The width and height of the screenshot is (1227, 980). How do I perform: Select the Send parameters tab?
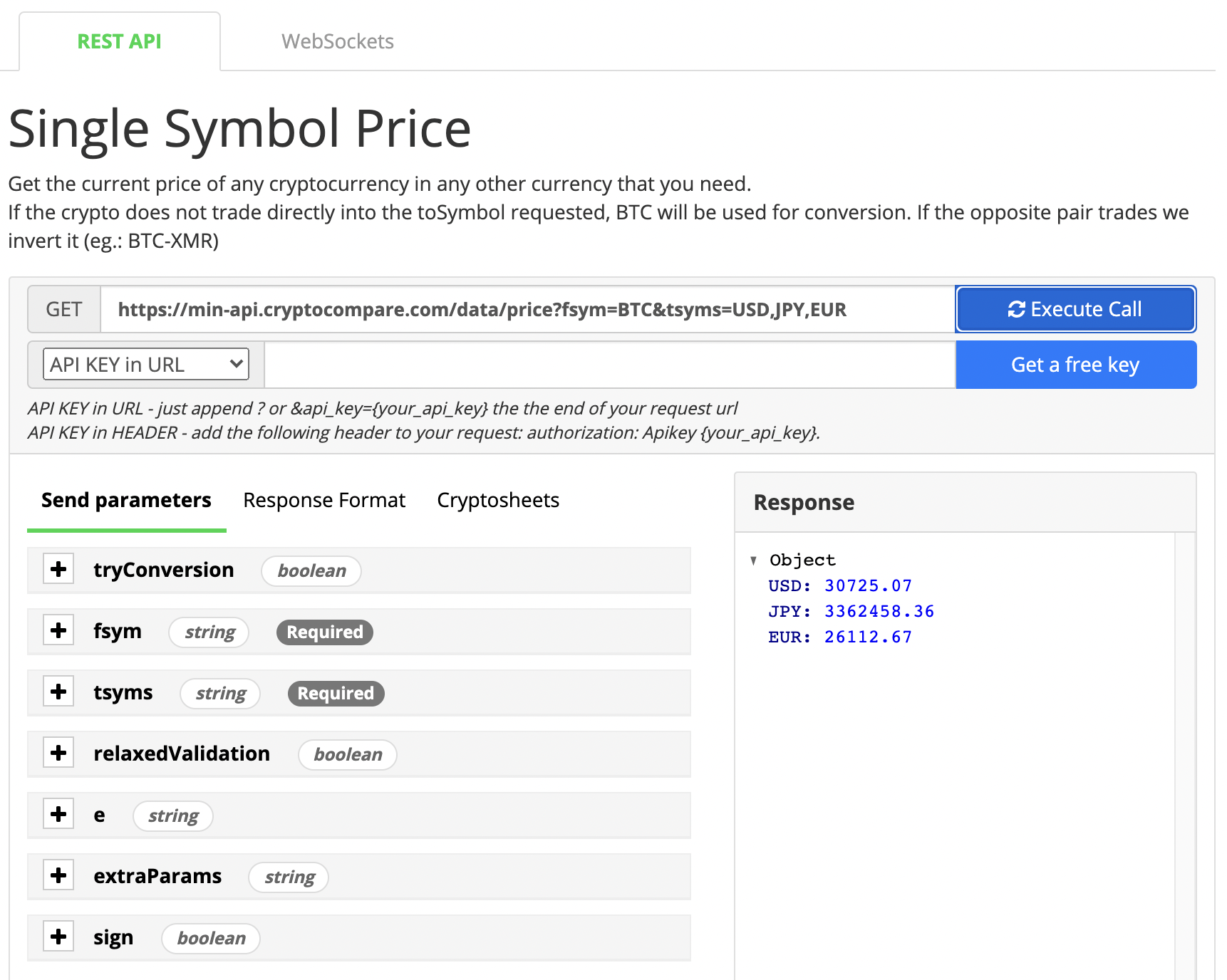click(126, 500)
